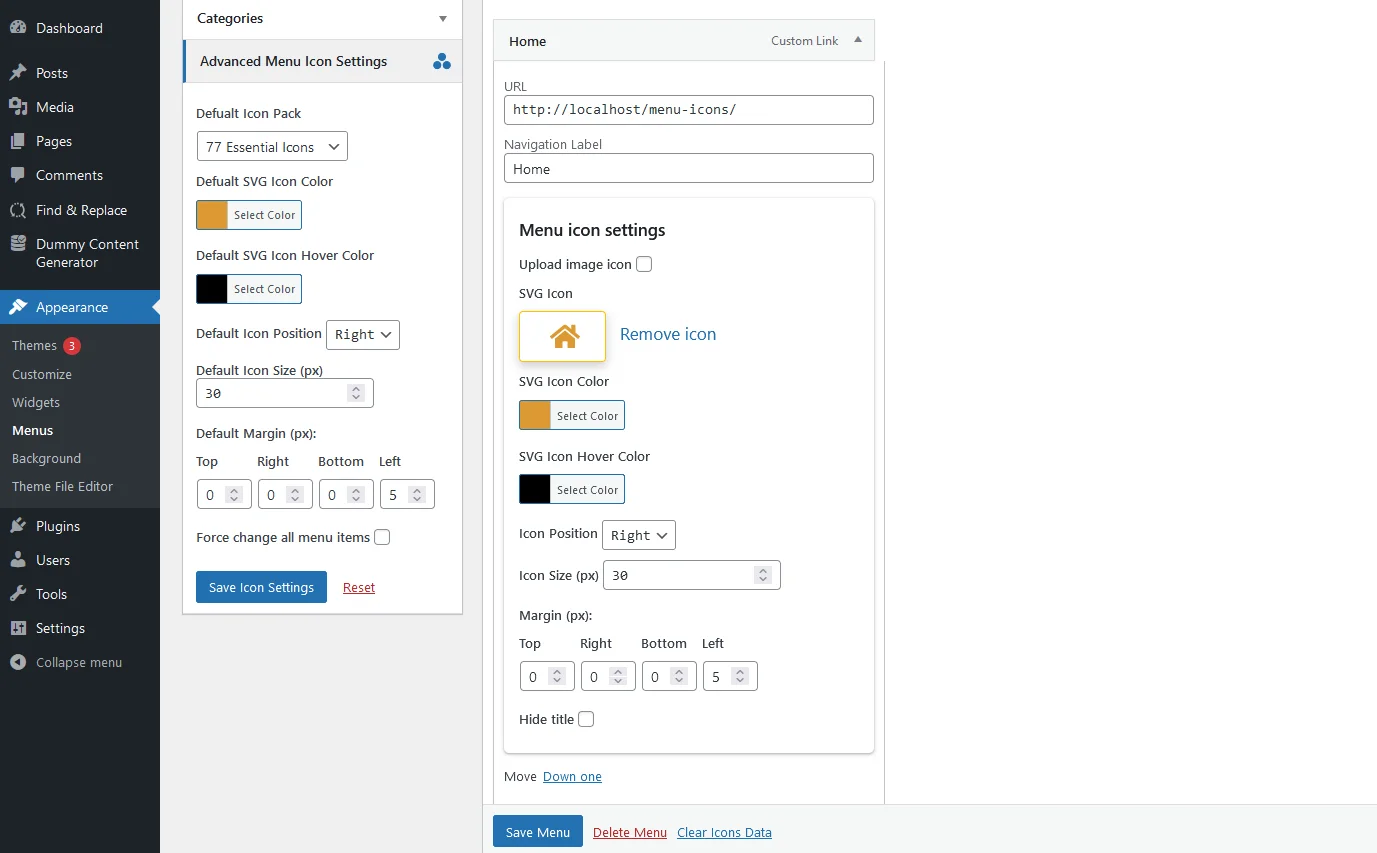The width and height of the screenshot is (1377, 853).
Task: Click the Navigation Label input field
Action: coord(689,168)
